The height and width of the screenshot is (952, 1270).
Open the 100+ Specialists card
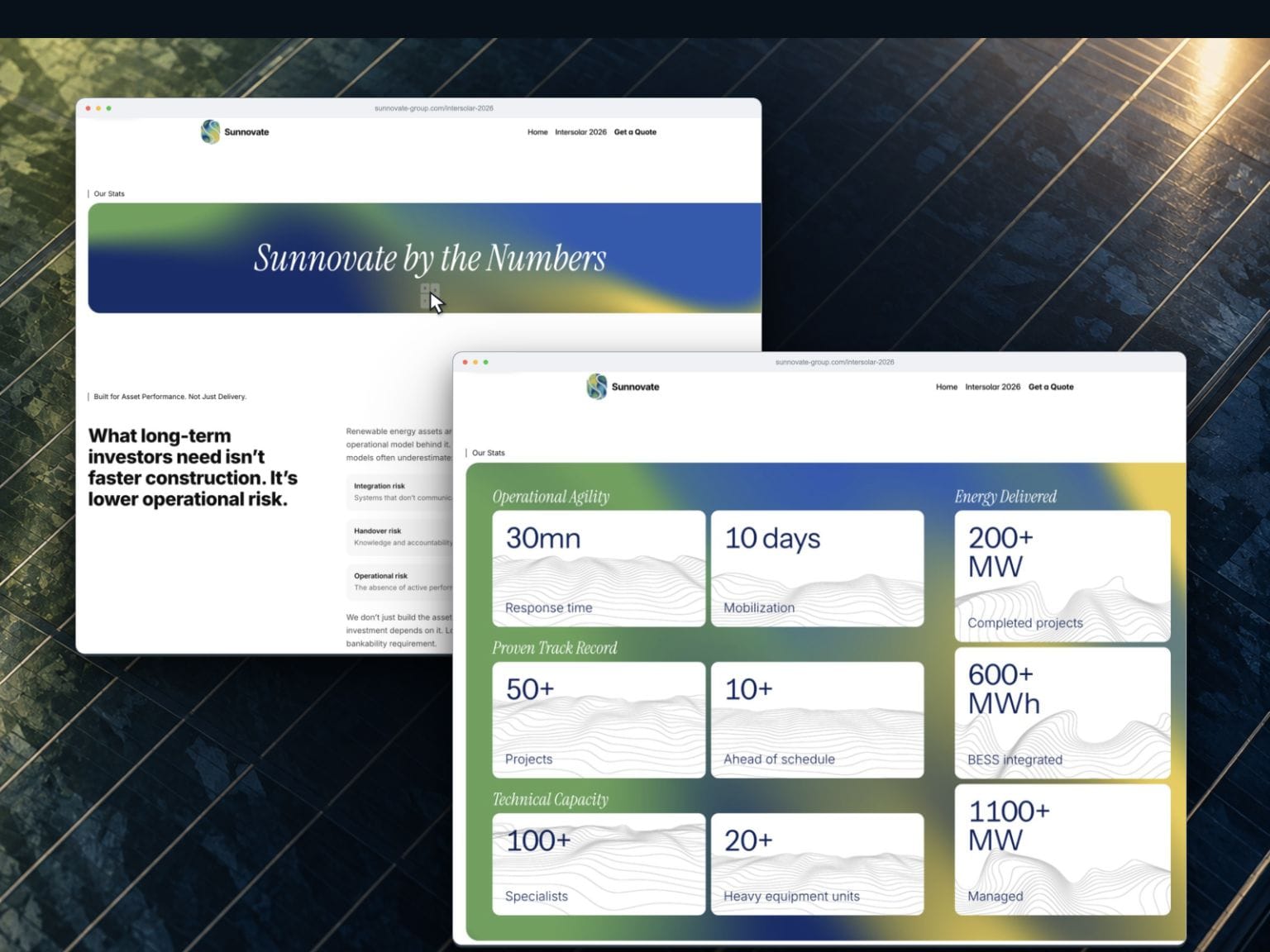click(x=599, y=864)
